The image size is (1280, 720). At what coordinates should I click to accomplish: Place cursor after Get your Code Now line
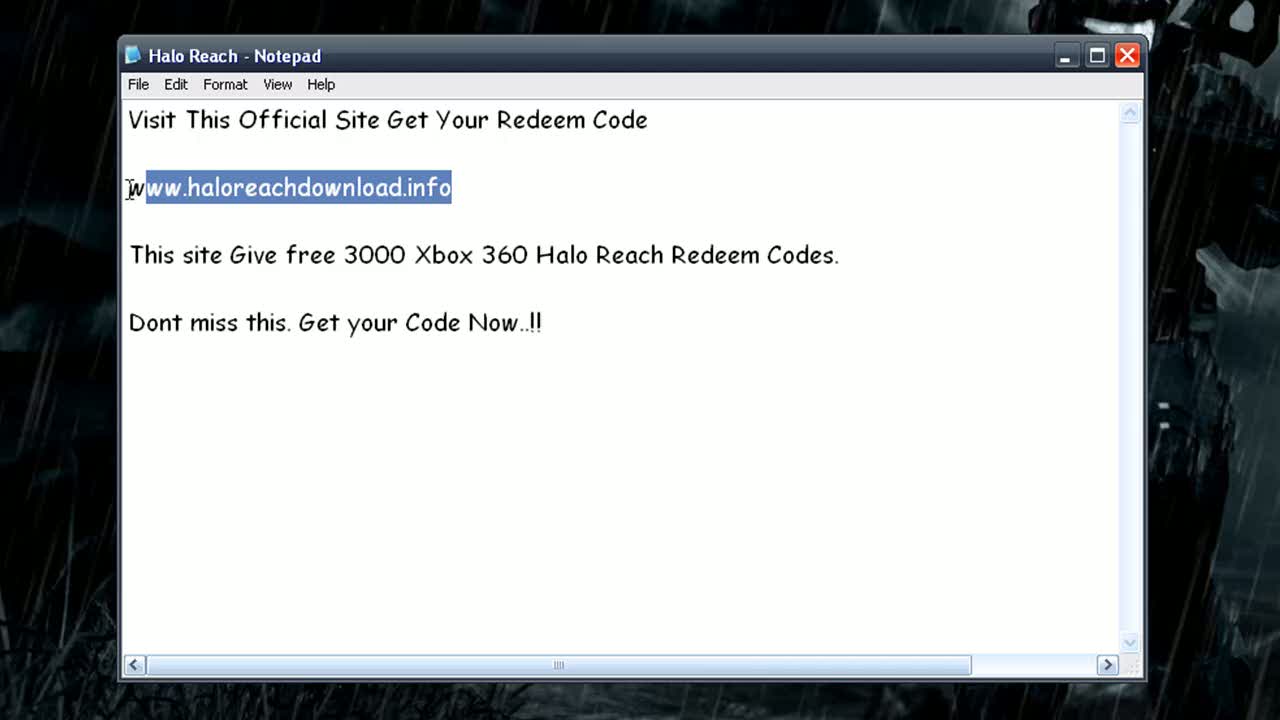coord(545,322)
